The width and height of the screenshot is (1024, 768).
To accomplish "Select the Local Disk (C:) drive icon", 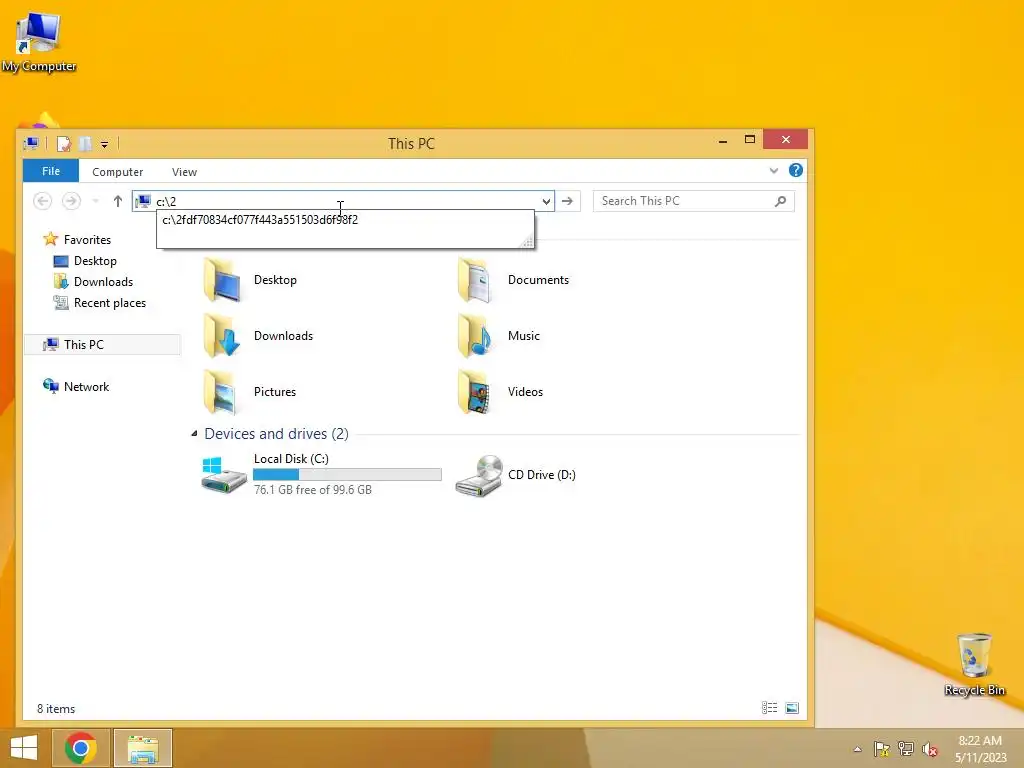I will click(x=223, y=475).
